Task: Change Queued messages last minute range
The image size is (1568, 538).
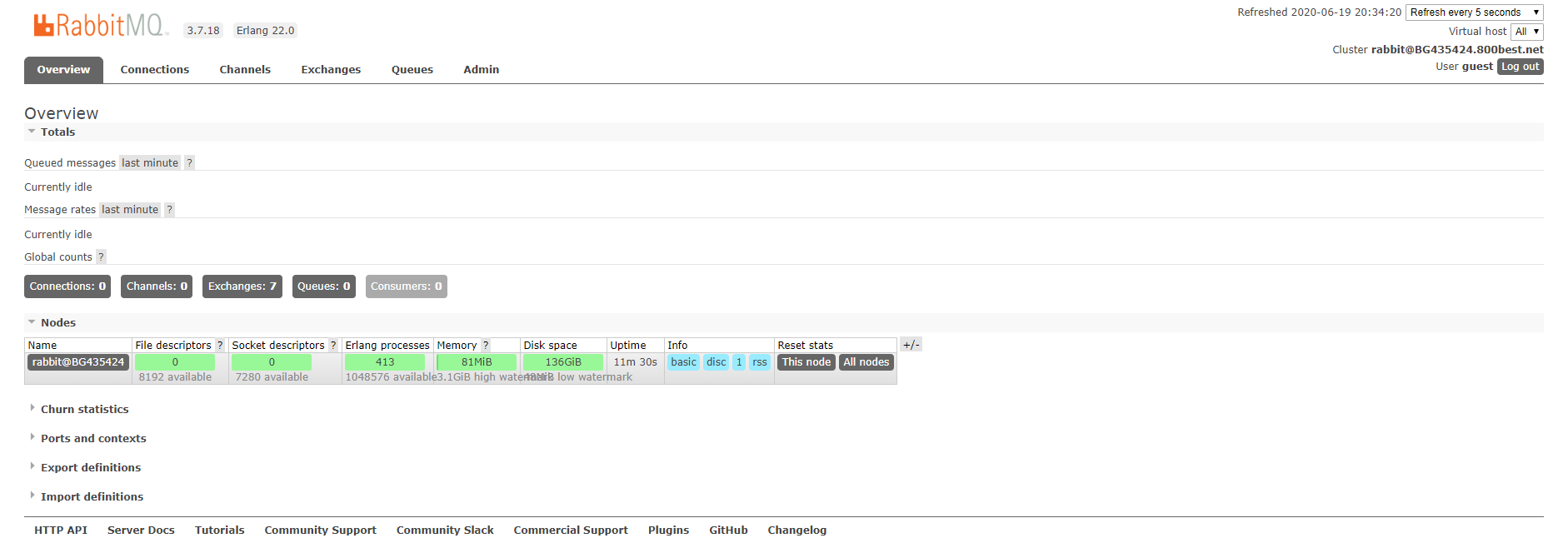Action: point(150,163)
